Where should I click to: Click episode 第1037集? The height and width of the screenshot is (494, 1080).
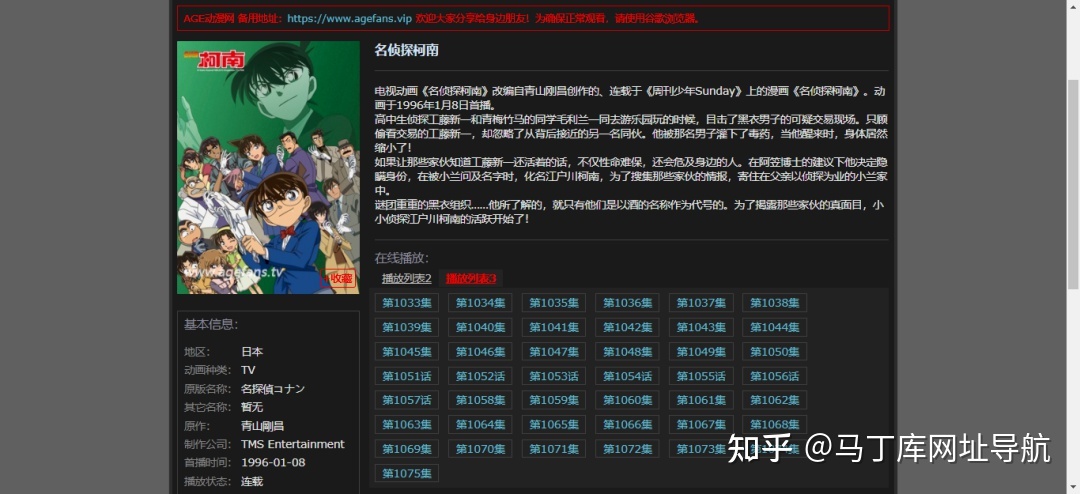pyautogui.click(x=701, y=303)
